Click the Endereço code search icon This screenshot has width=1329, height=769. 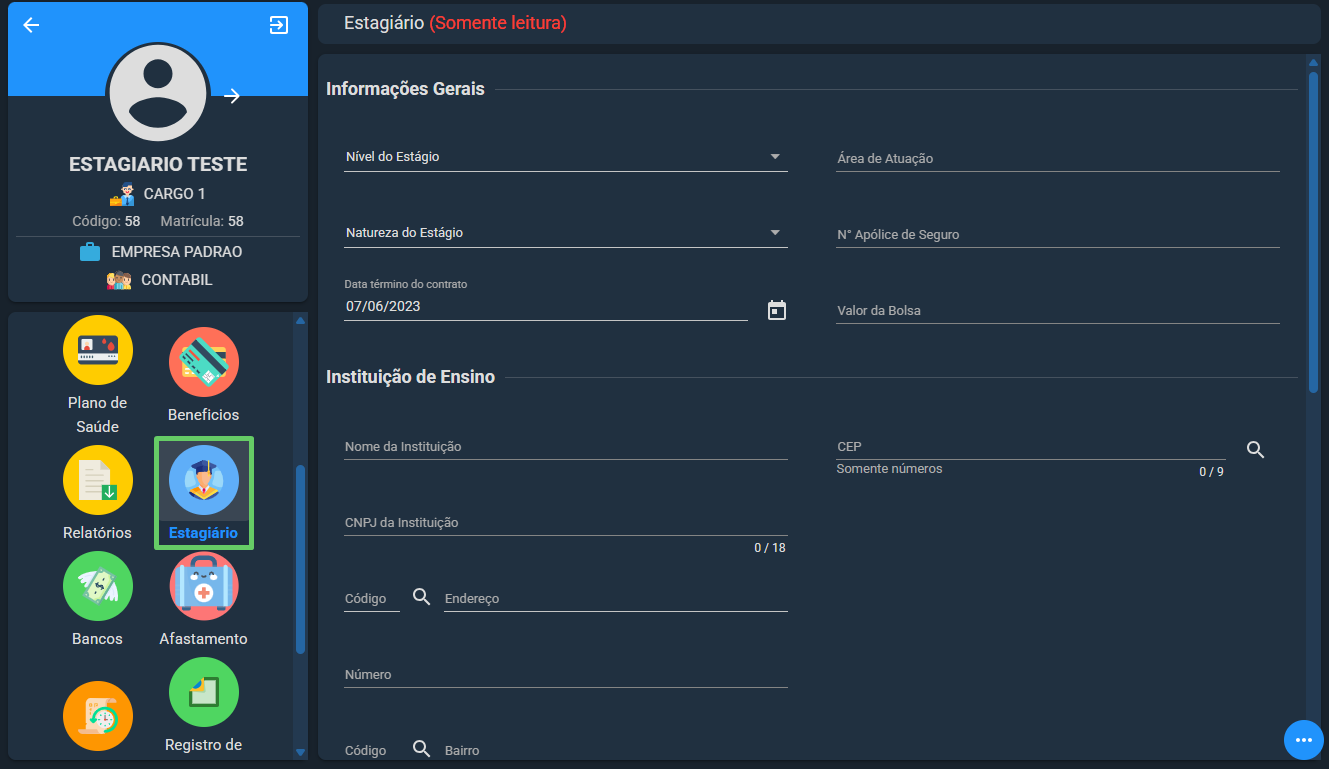coord(422,597)
